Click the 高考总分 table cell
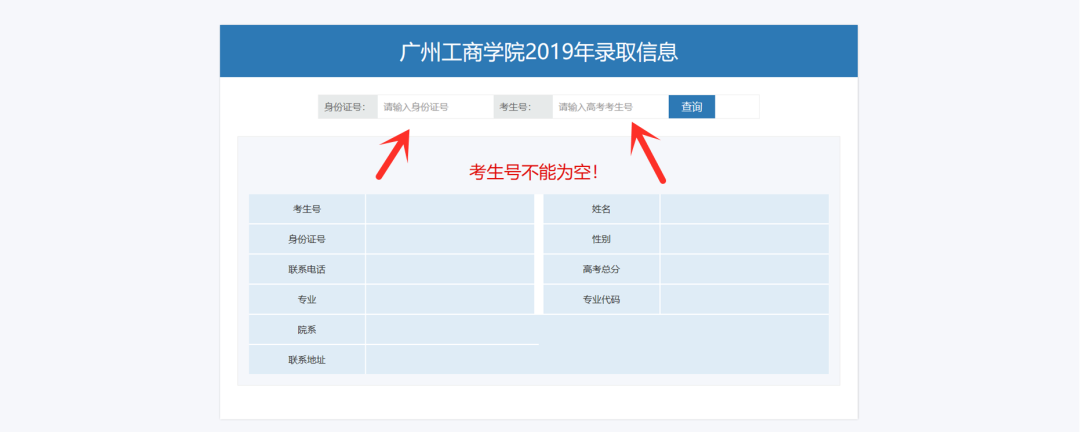 tap(601, 269)
